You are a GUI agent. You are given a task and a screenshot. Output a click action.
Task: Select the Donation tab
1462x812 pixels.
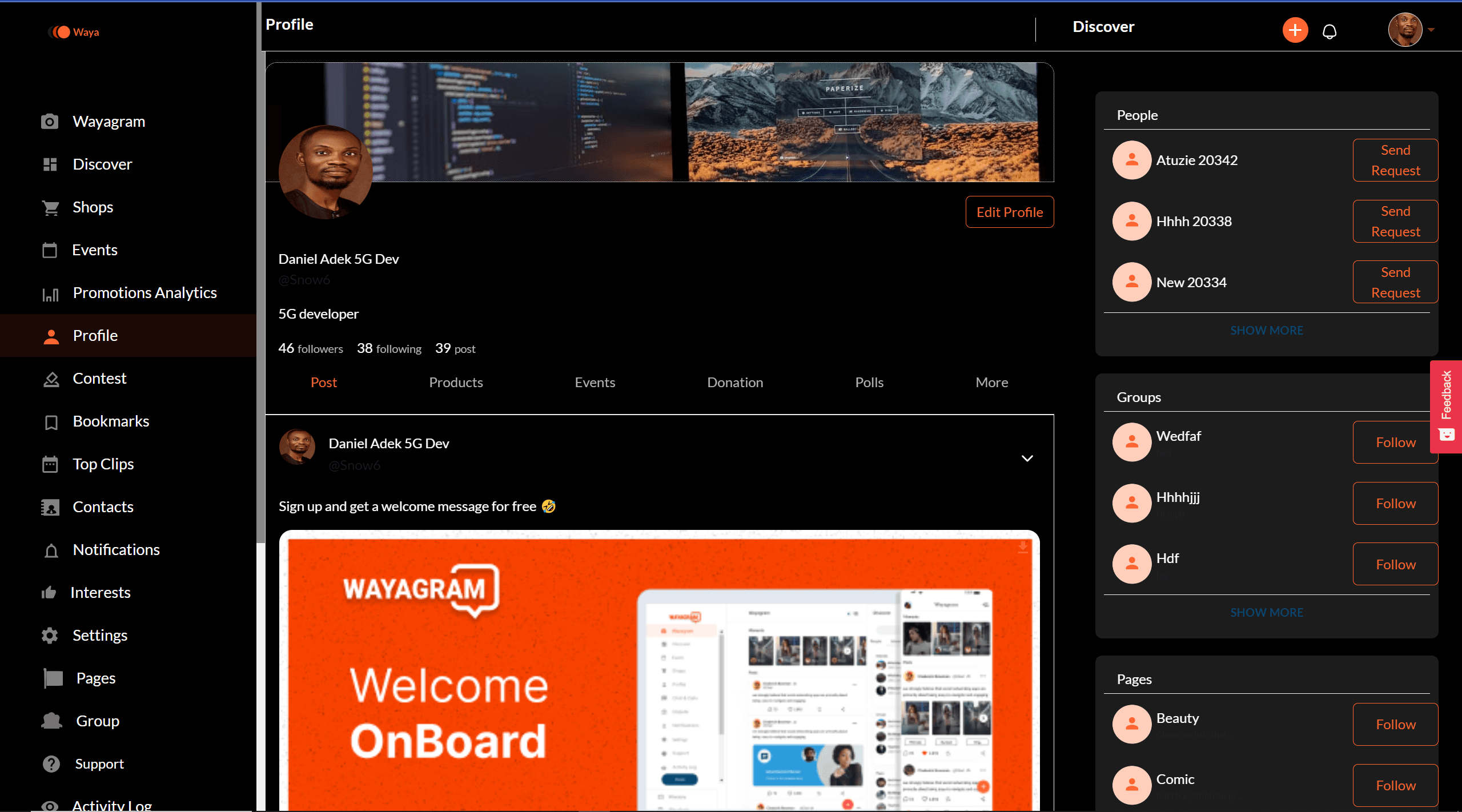pyautogui.click(x=735, y=382)
